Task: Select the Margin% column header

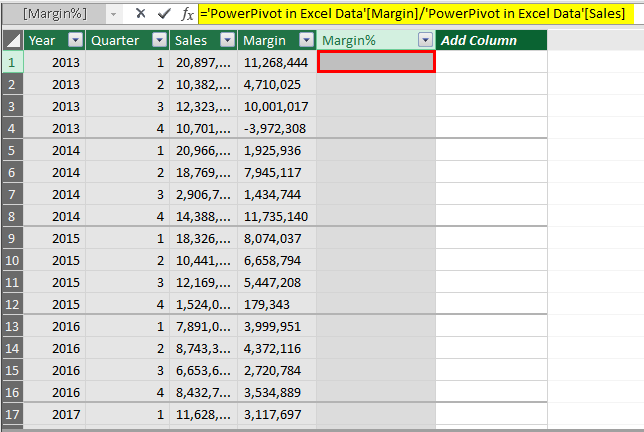Action: 366,40
